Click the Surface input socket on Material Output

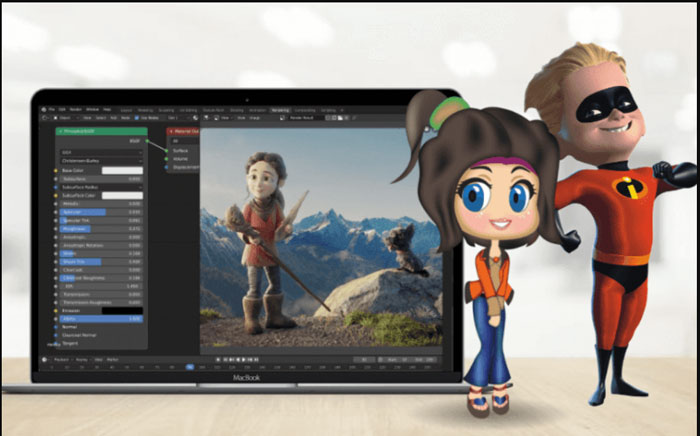coord(167,151)
